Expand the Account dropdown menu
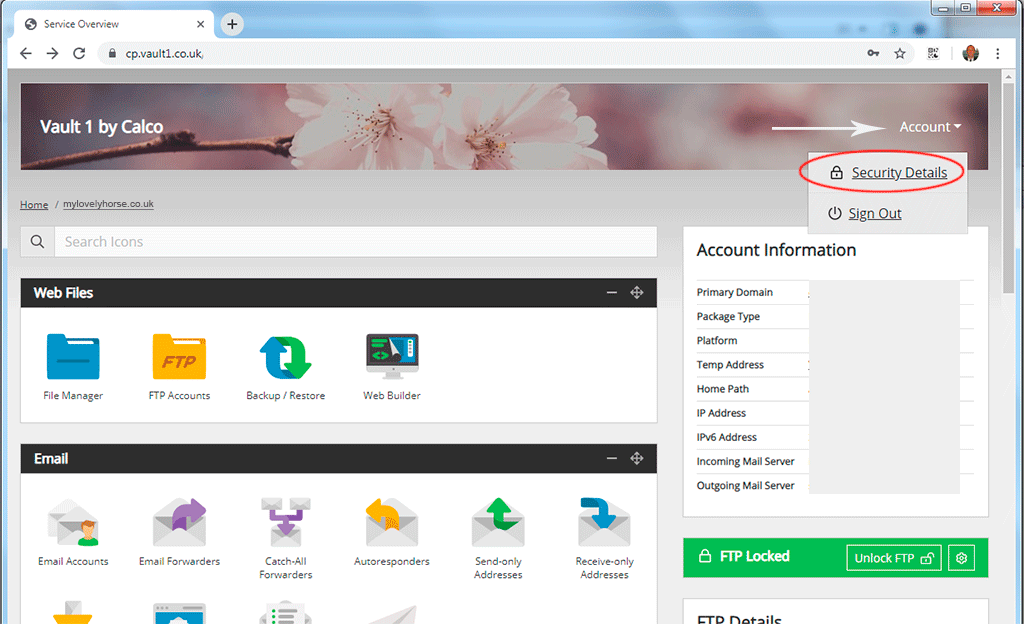This screenshot has height=624, width=1024. [x=930, y=127]
